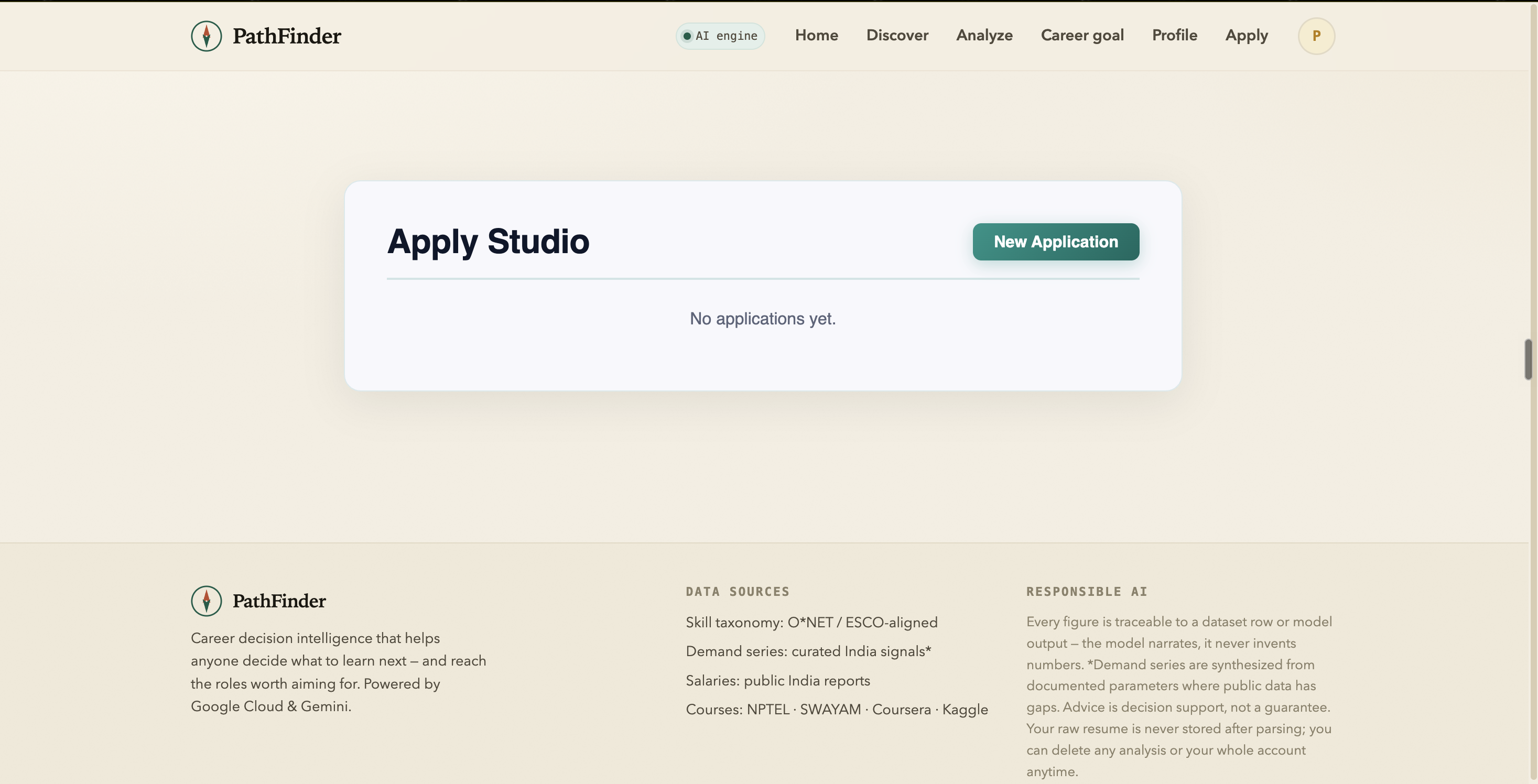Click the Apply Studio heading

point(488,242)
